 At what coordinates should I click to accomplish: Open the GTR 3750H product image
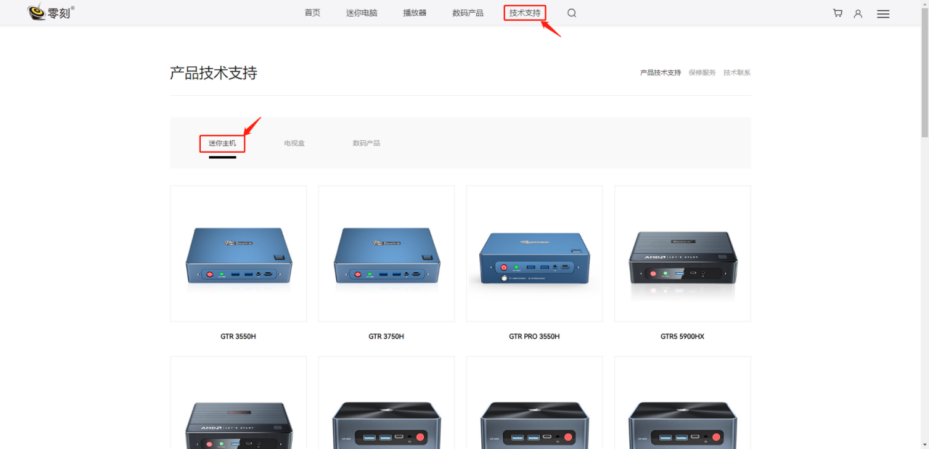[x=387, y=254]
